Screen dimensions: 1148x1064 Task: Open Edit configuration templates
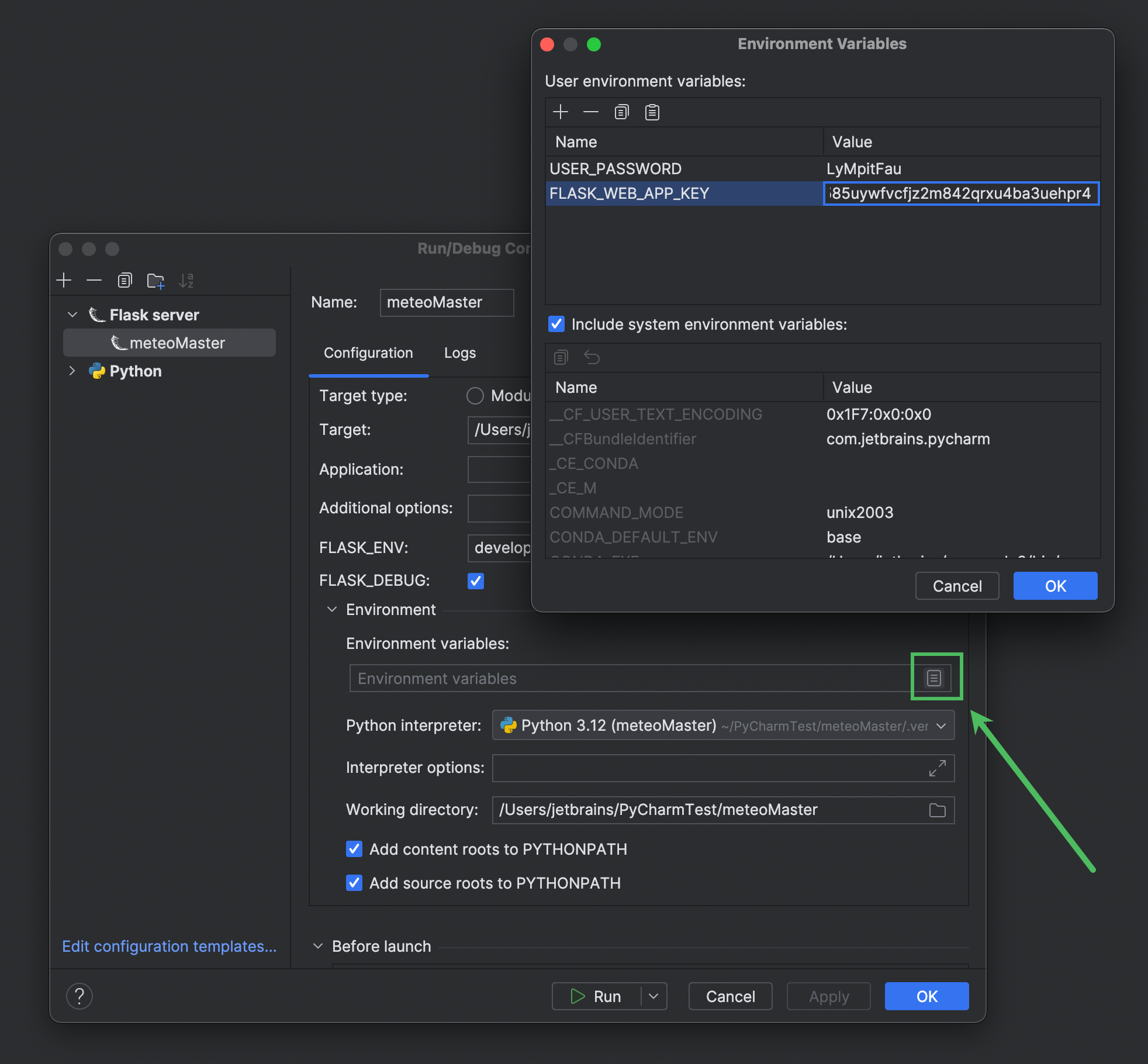tap(169, 946)
